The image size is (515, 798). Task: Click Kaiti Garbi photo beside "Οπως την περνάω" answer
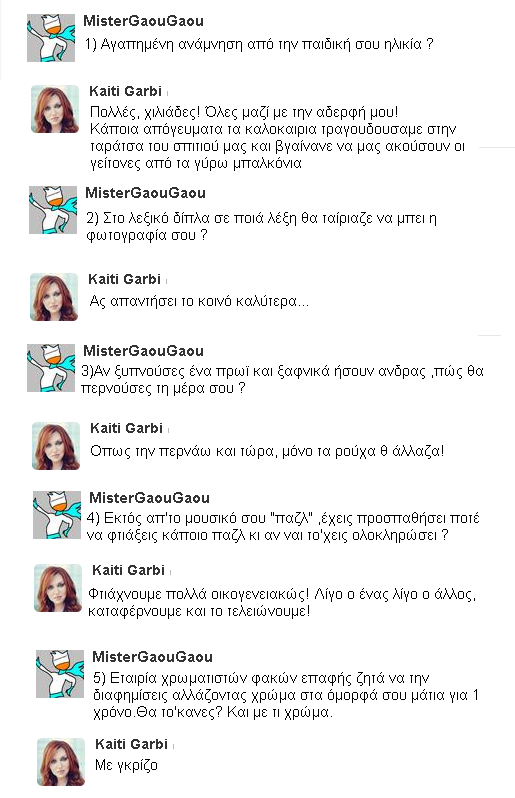[56, 445]
